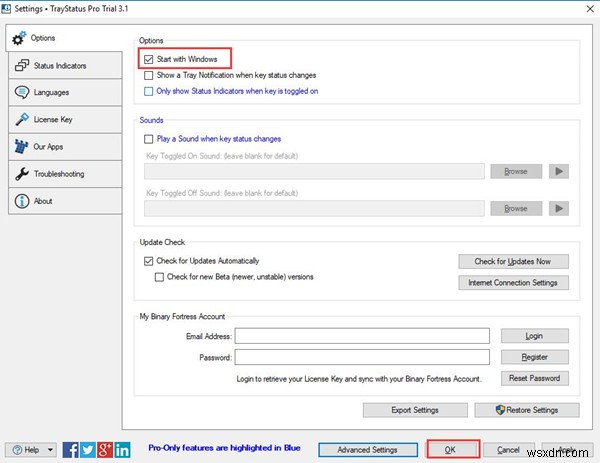Enable Check for new Beta versions
600x463 pixels.
tap(159, 277)
